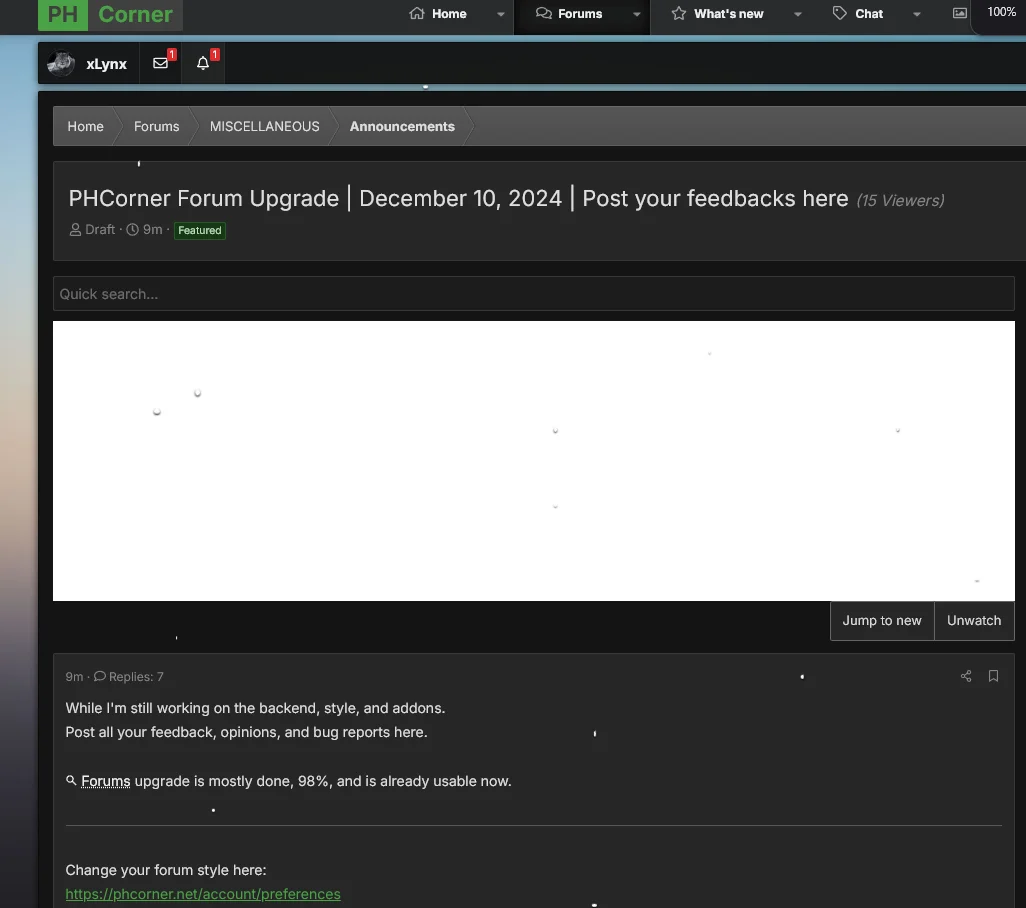Click the Home house icon in navbar

click(x=417, y=13)
